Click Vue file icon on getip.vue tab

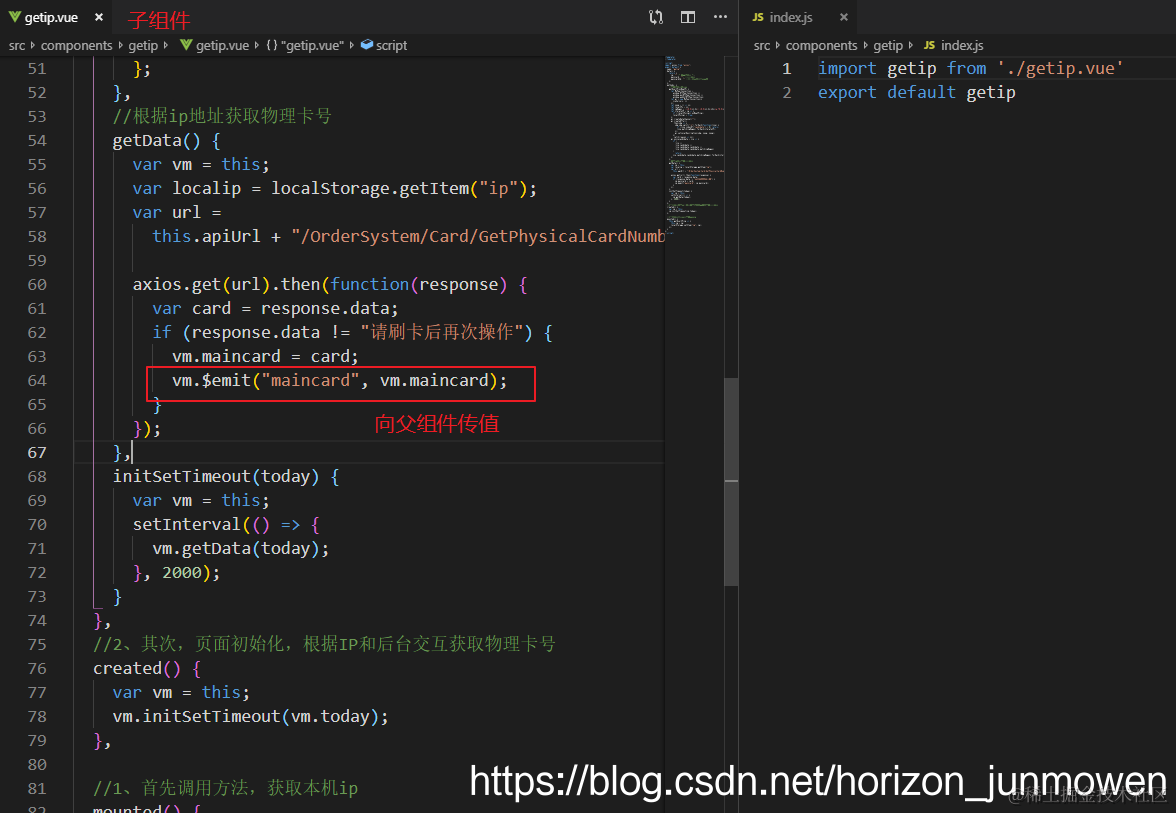[14, 16]
